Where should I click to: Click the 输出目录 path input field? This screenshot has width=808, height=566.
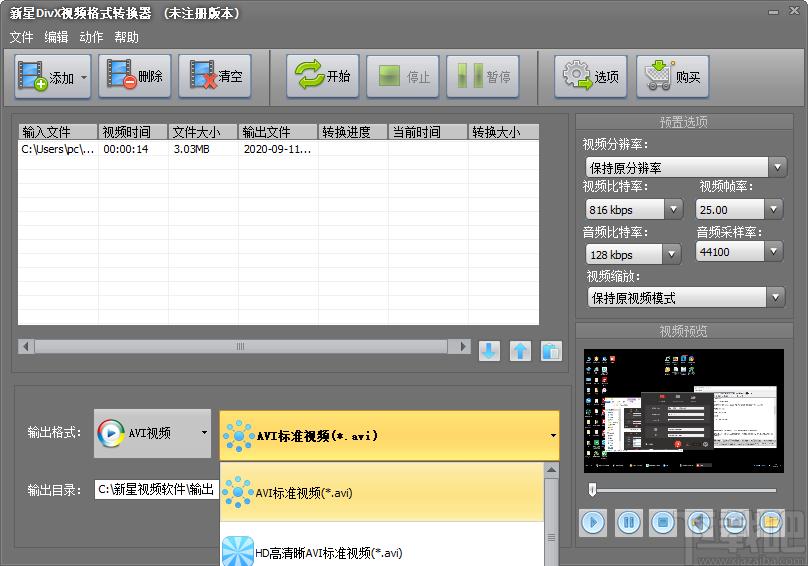pyautogui.click(x=157, y=489)
